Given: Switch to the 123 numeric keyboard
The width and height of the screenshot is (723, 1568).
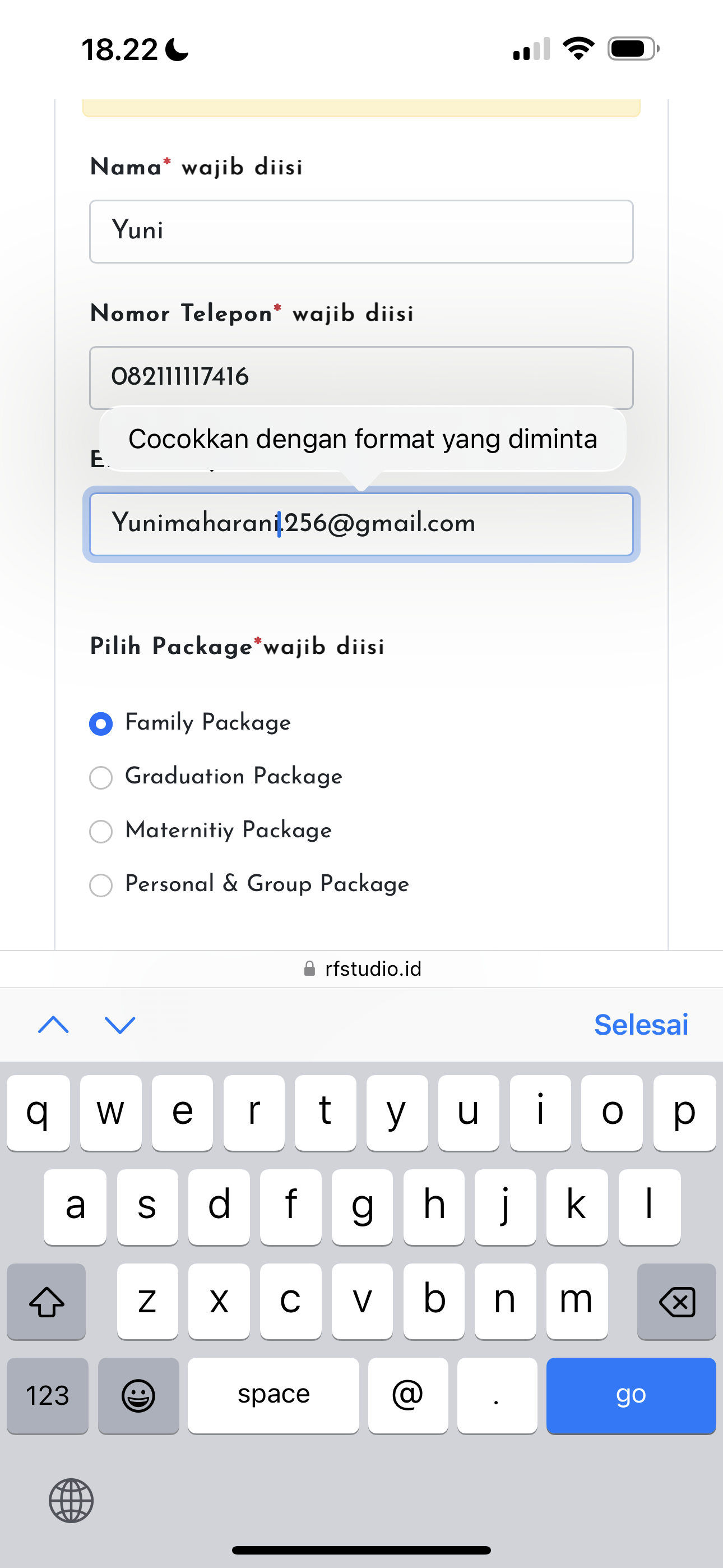Looking at the screenshot, I should [x=48, y=1395].
